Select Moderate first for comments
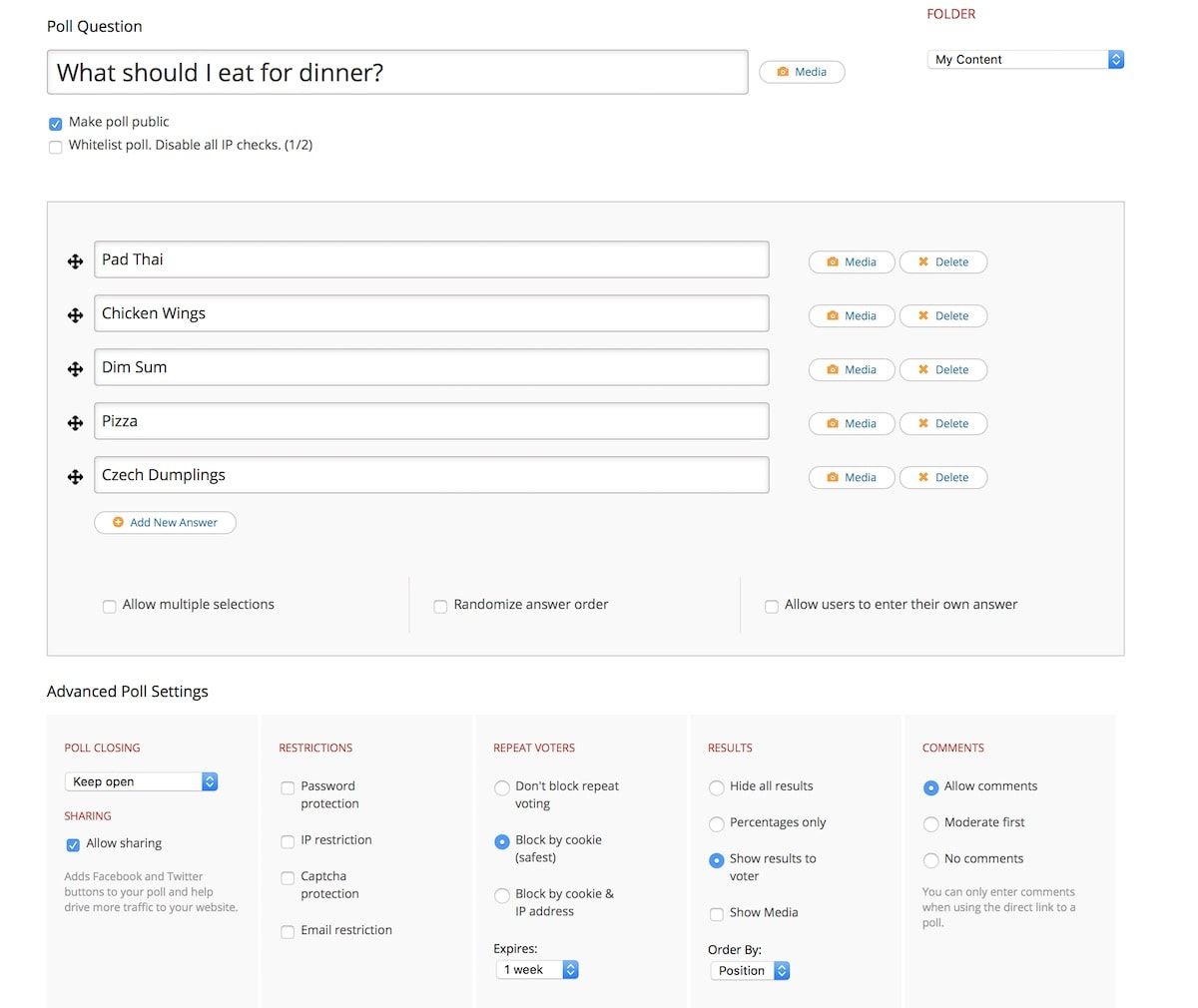 pyautogui.click(x=930, y=823)
